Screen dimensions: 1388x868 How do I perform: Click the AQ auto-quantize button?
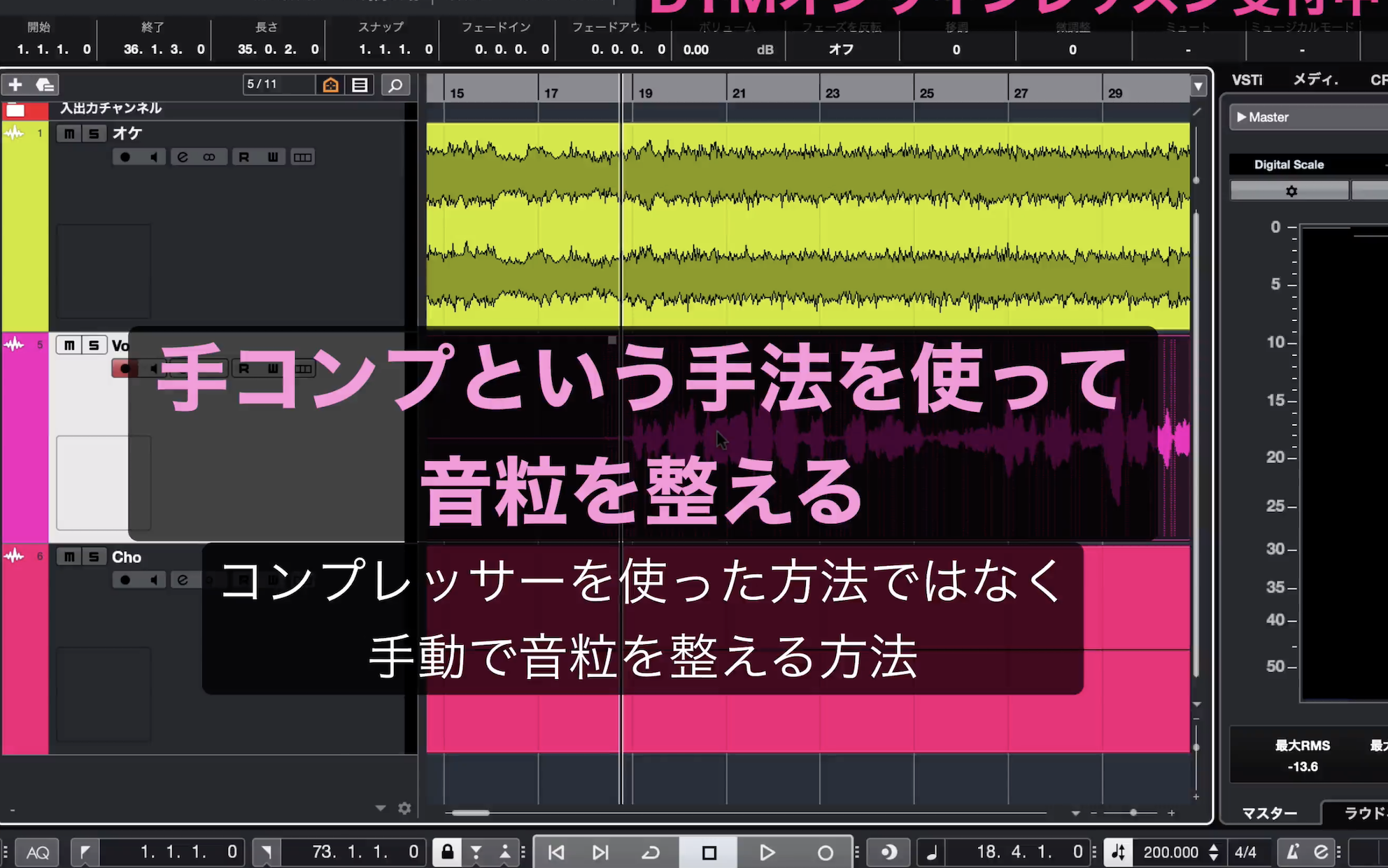(x=38, y=852)
